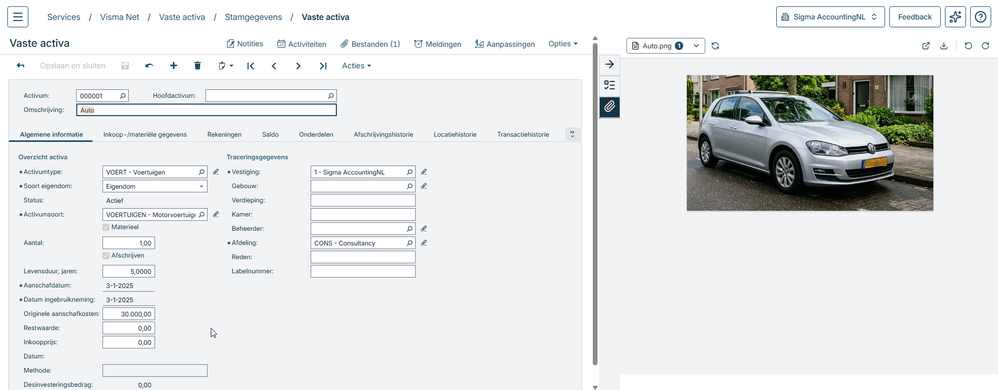998x390 pixels.
Task: Refresh the attachment preview
Action: click(715, 46)
